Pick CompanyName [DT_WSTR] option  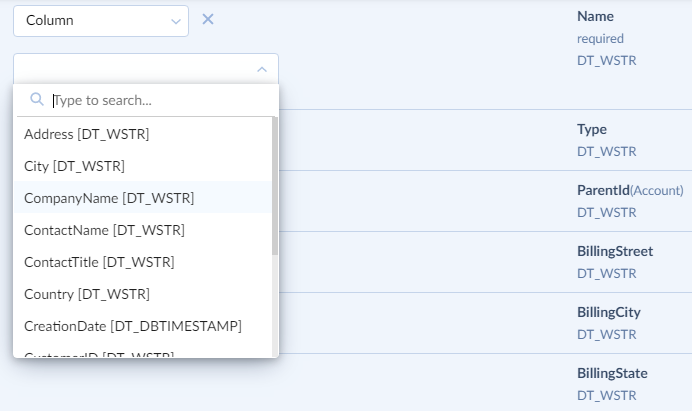[x=109, y=198]
